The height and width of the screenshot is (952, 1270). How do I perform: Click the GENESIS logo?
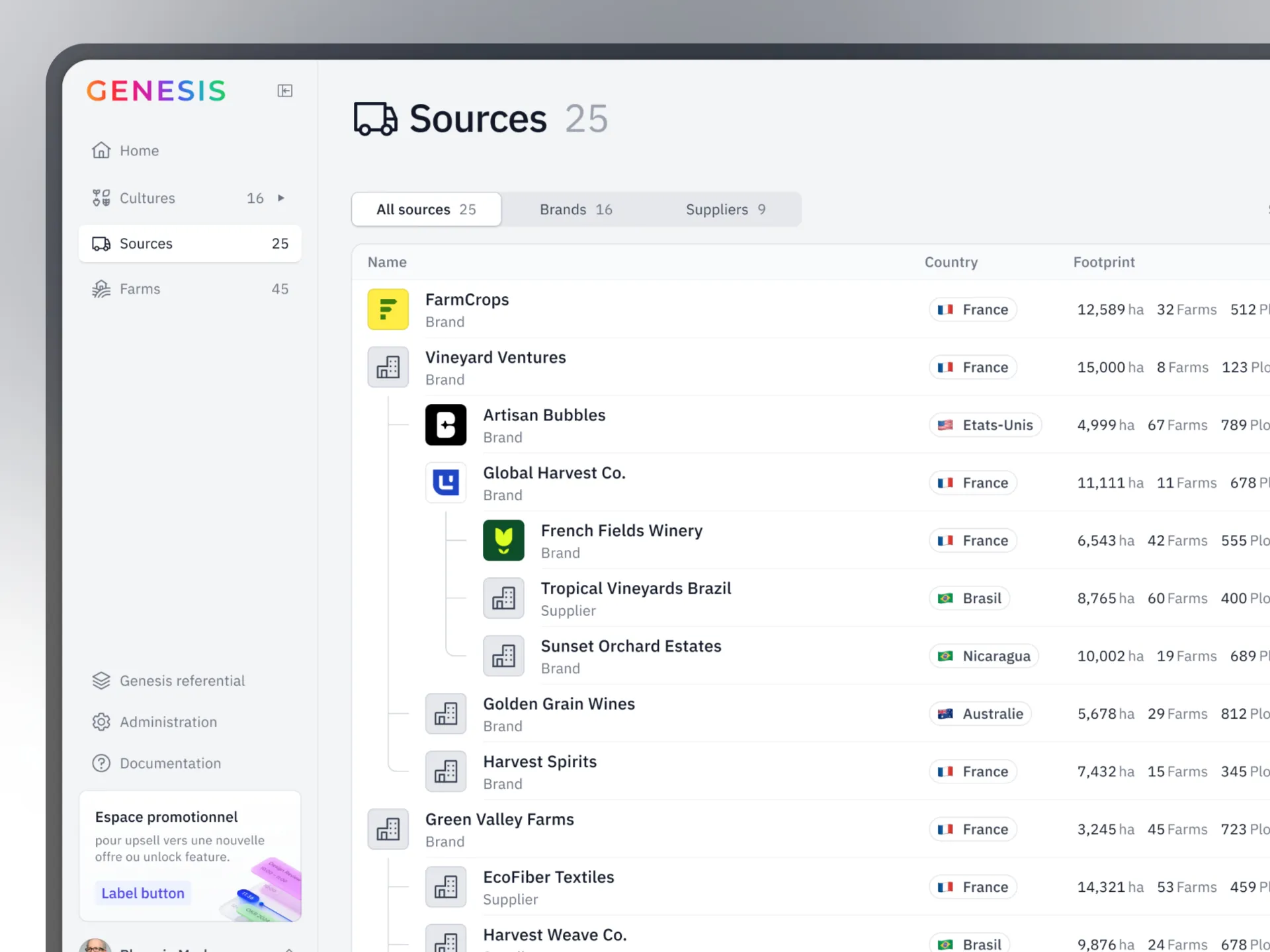[x=156, y=91]
